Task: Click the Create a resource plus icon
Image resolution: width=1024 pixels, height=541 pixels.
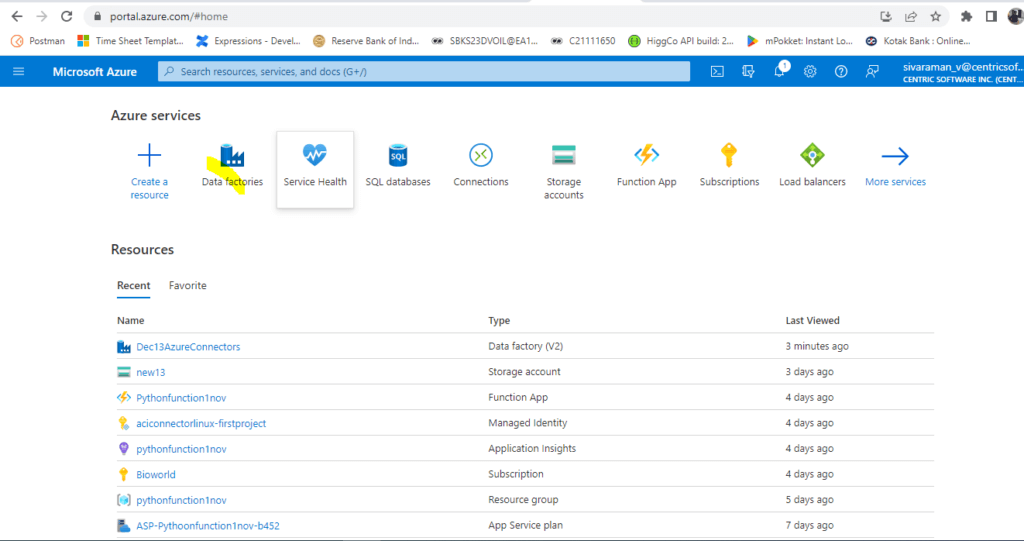Action: point(149,156)
